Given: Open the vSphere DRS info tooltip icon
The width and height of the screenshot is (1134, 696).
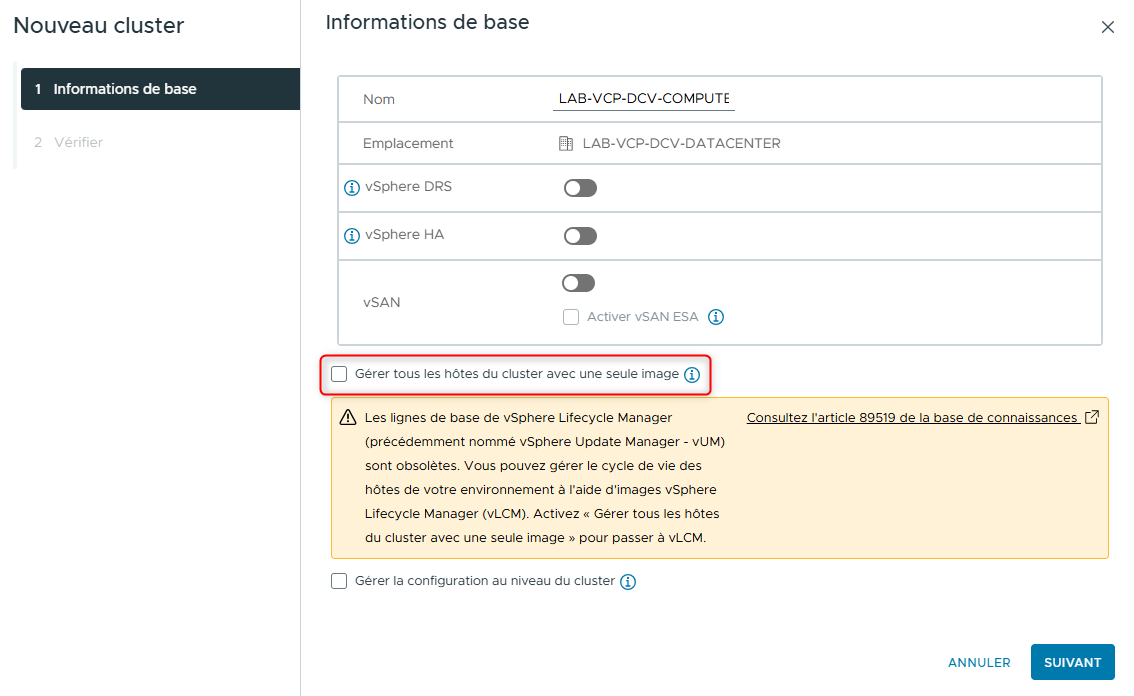Looking at the screenshot, I should [x=351, y=187].
